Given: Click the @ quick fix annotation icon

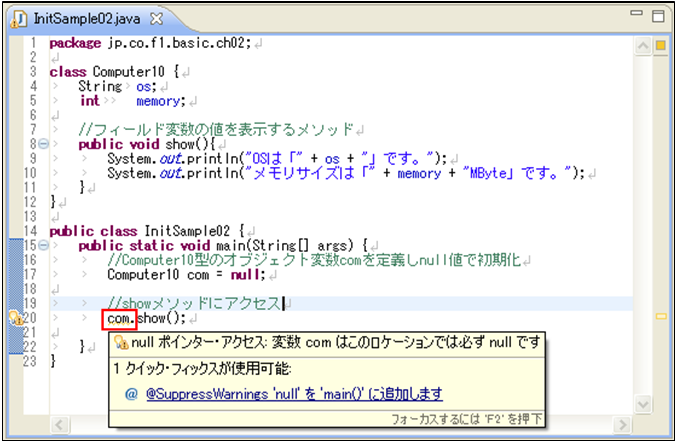Looking at the screenshot, I should tap(131, 394).
